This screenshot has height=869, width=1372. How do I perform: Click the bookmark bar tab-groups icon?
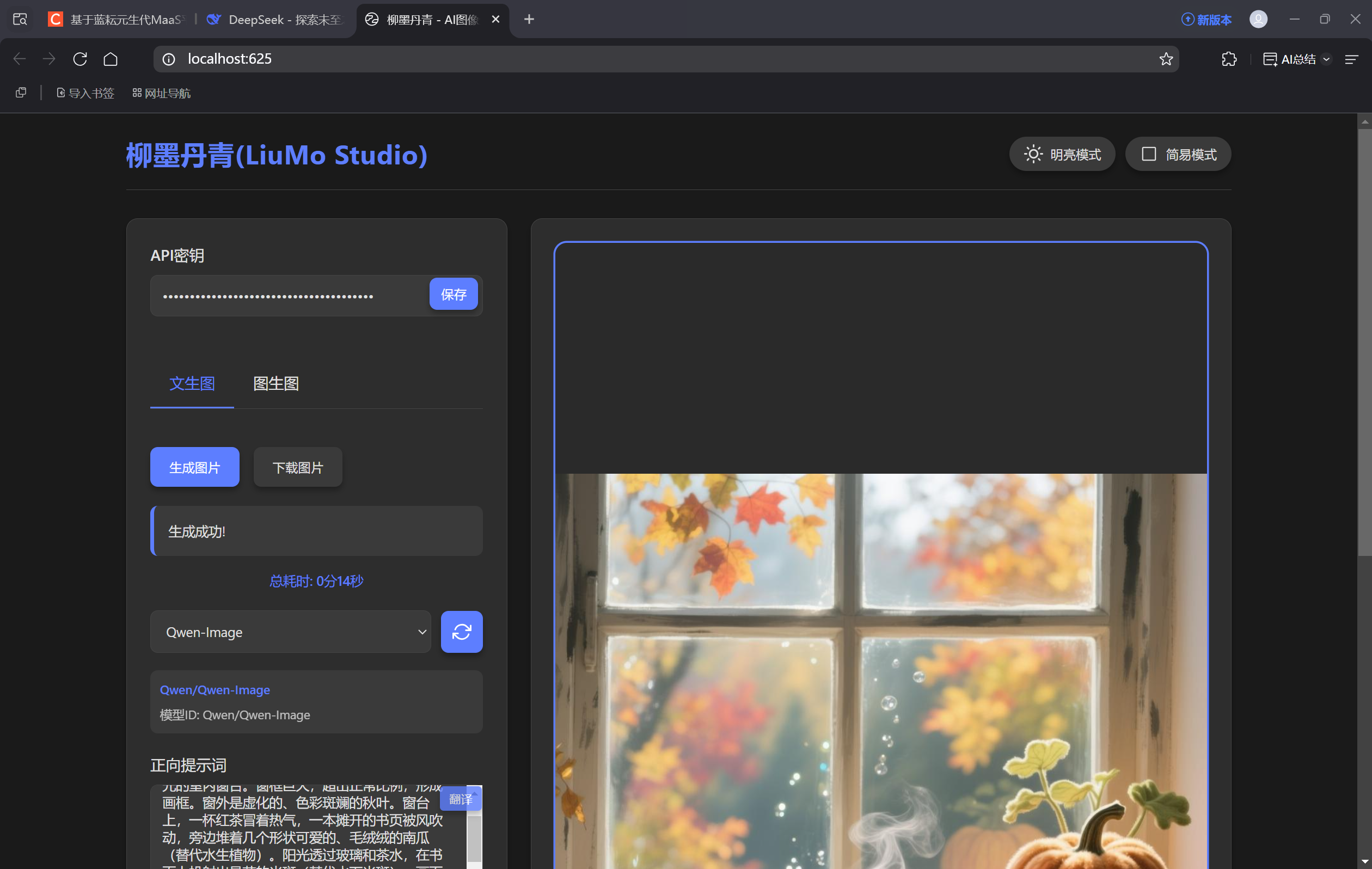coord(21,93)
